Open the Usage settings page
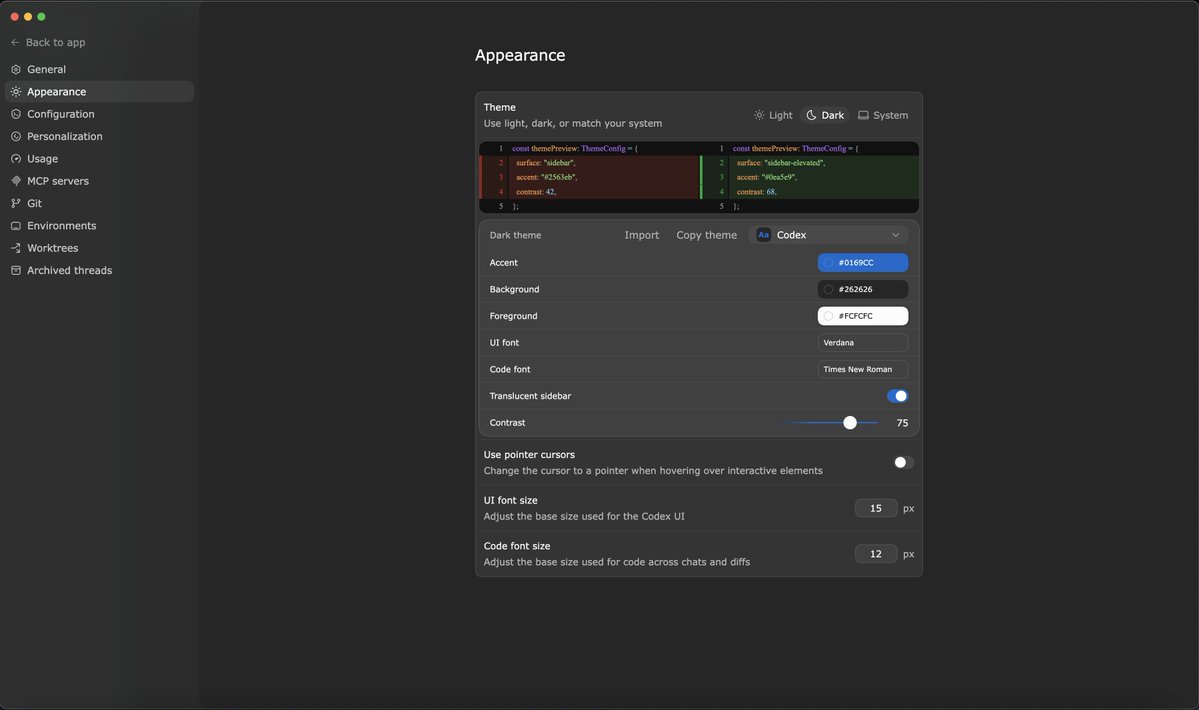 click(99, 158)
